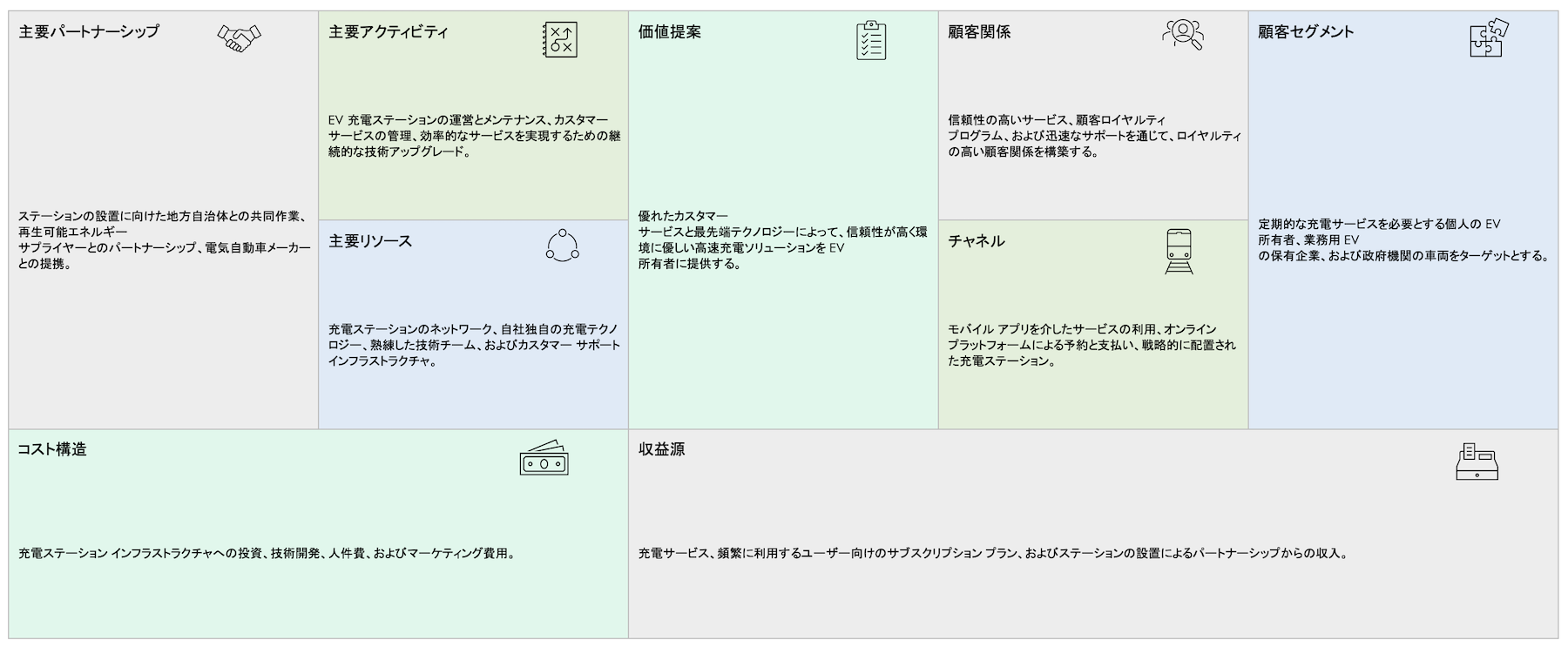This screenshot has width=1568, height=647.
Task: Select the channel text starting モバイル アプリを介した
Action: [1092, 346]
